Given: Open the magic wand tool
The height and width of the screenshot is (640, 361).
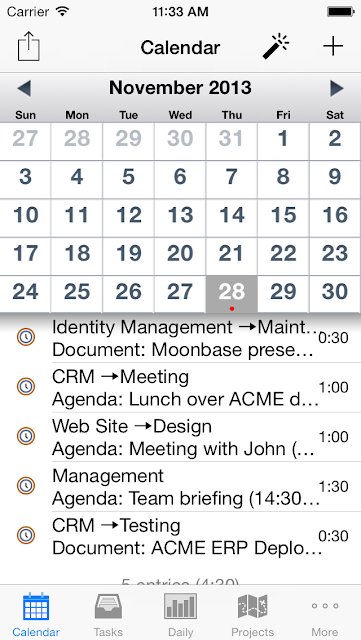Looking at the screenshot, I should [276, 47].
